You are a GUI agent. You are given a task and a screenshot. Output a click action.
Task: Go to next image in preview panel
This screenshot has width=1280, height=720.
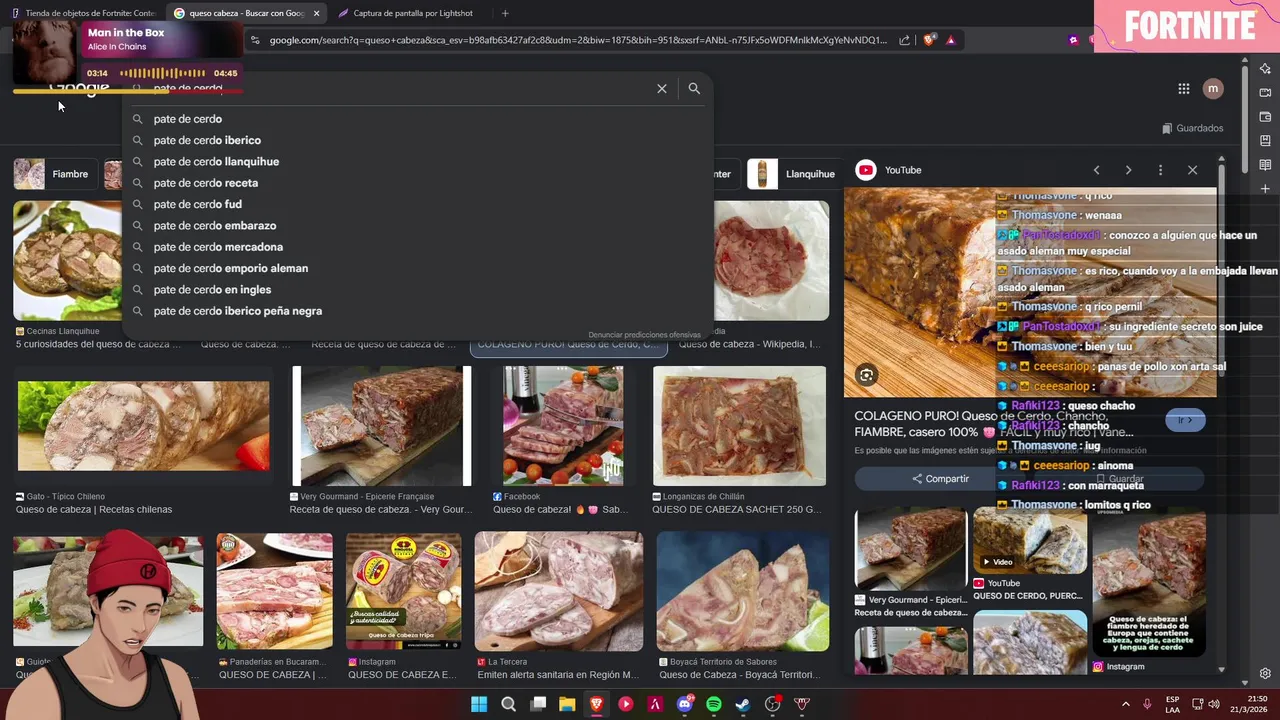(x=1128, y=170)
